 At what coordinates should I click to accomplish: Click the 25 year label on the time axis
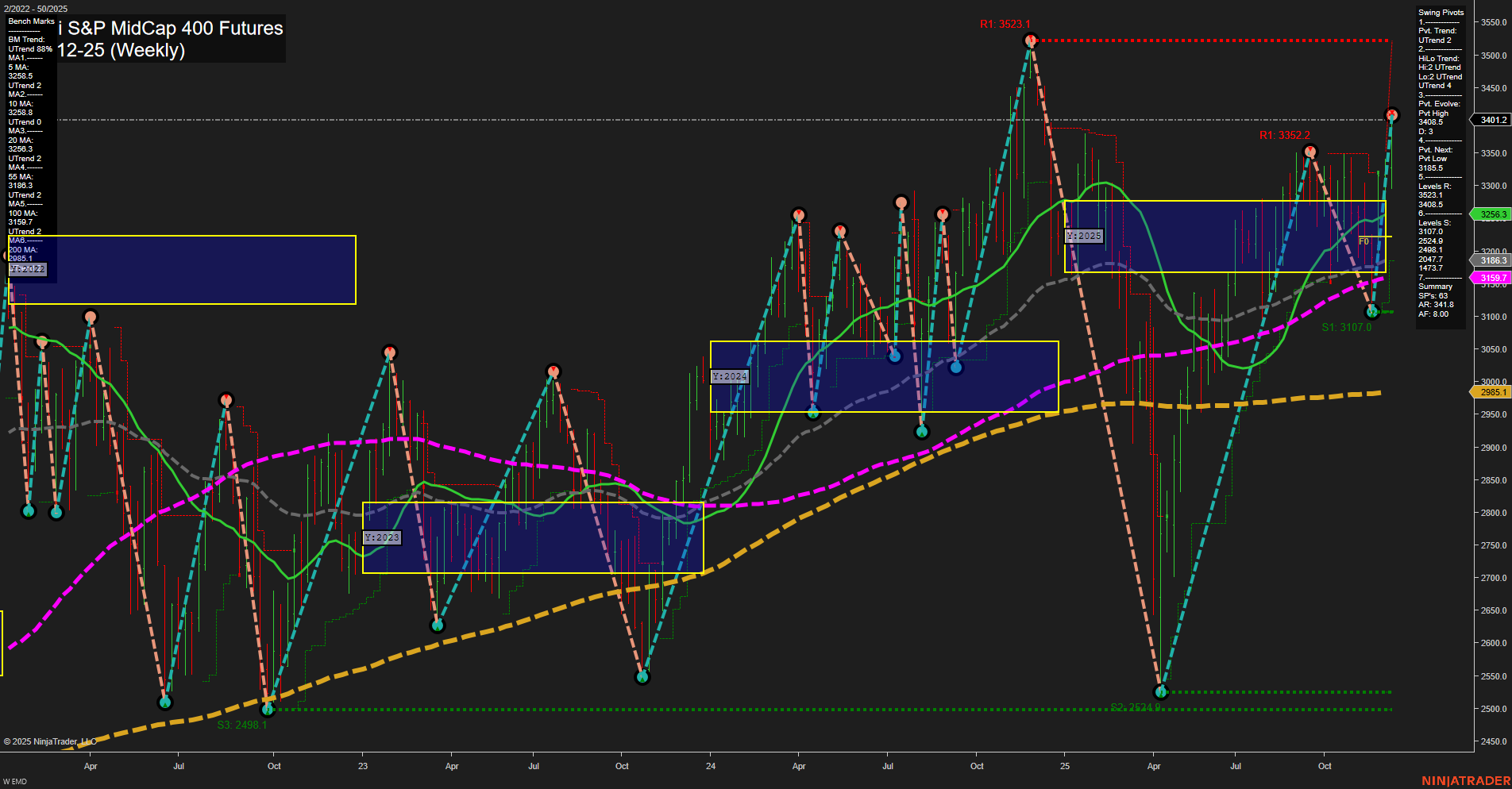click(1065, 766)
